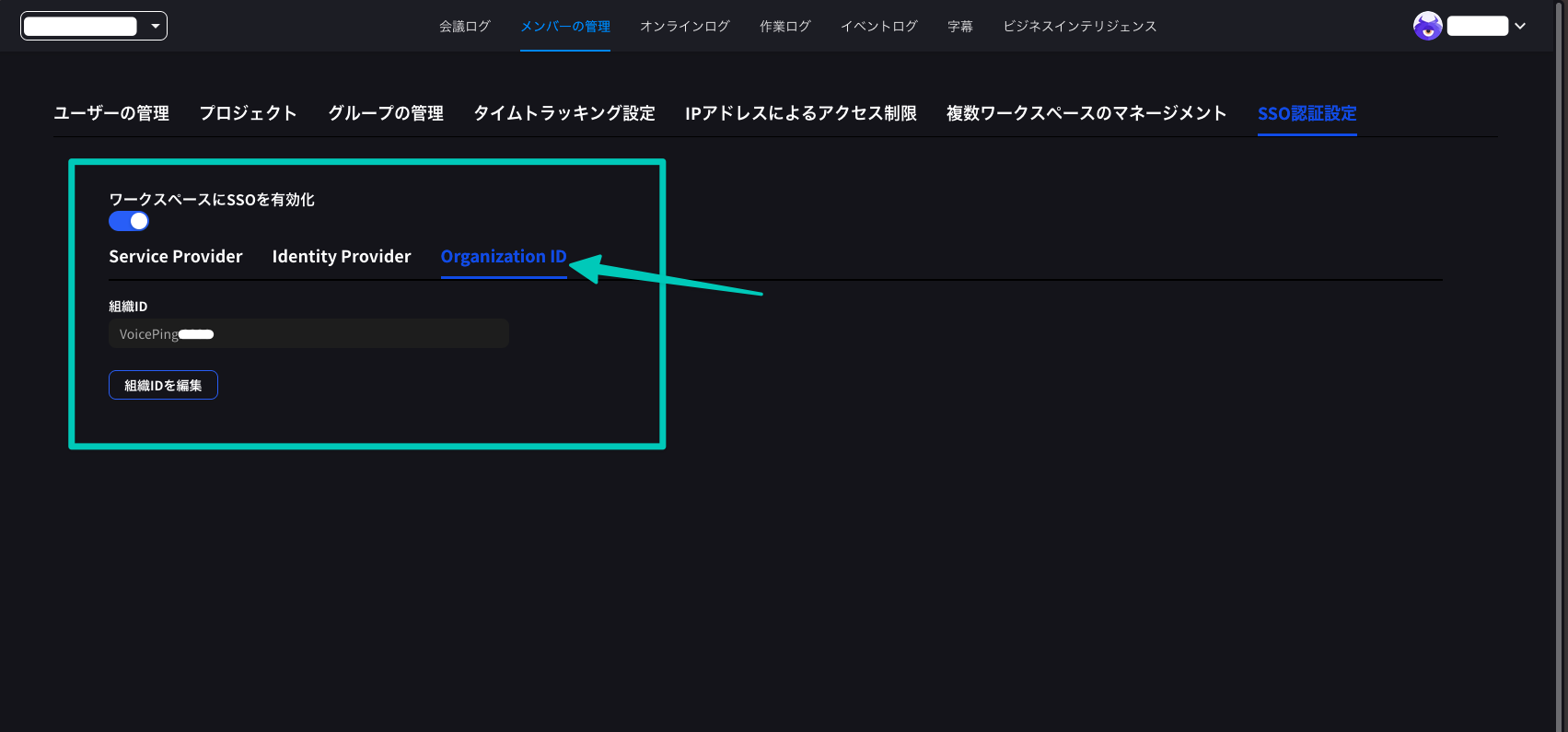The height and width of the screenshot is (732, 1568).
Task: Click the 組織IDを編集 button
Action: tap(163, 385)
